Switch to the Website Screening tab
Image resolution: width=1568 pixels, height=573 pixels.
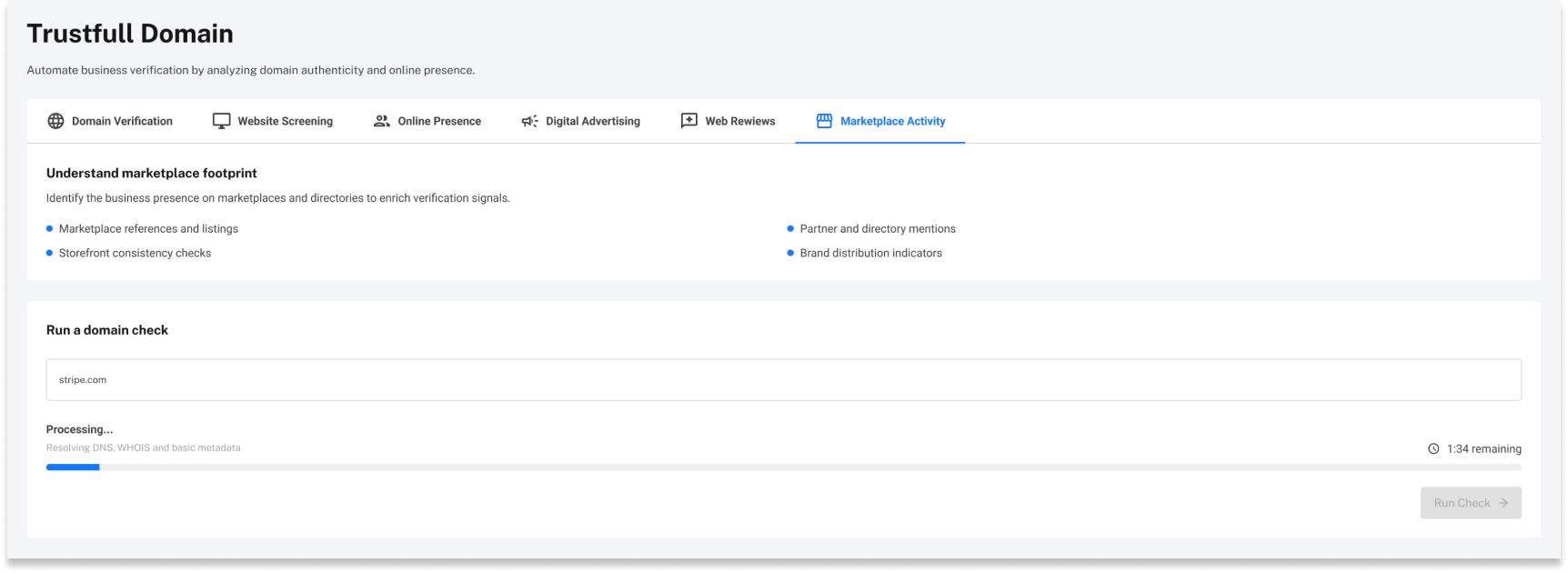tap(273, 121)
